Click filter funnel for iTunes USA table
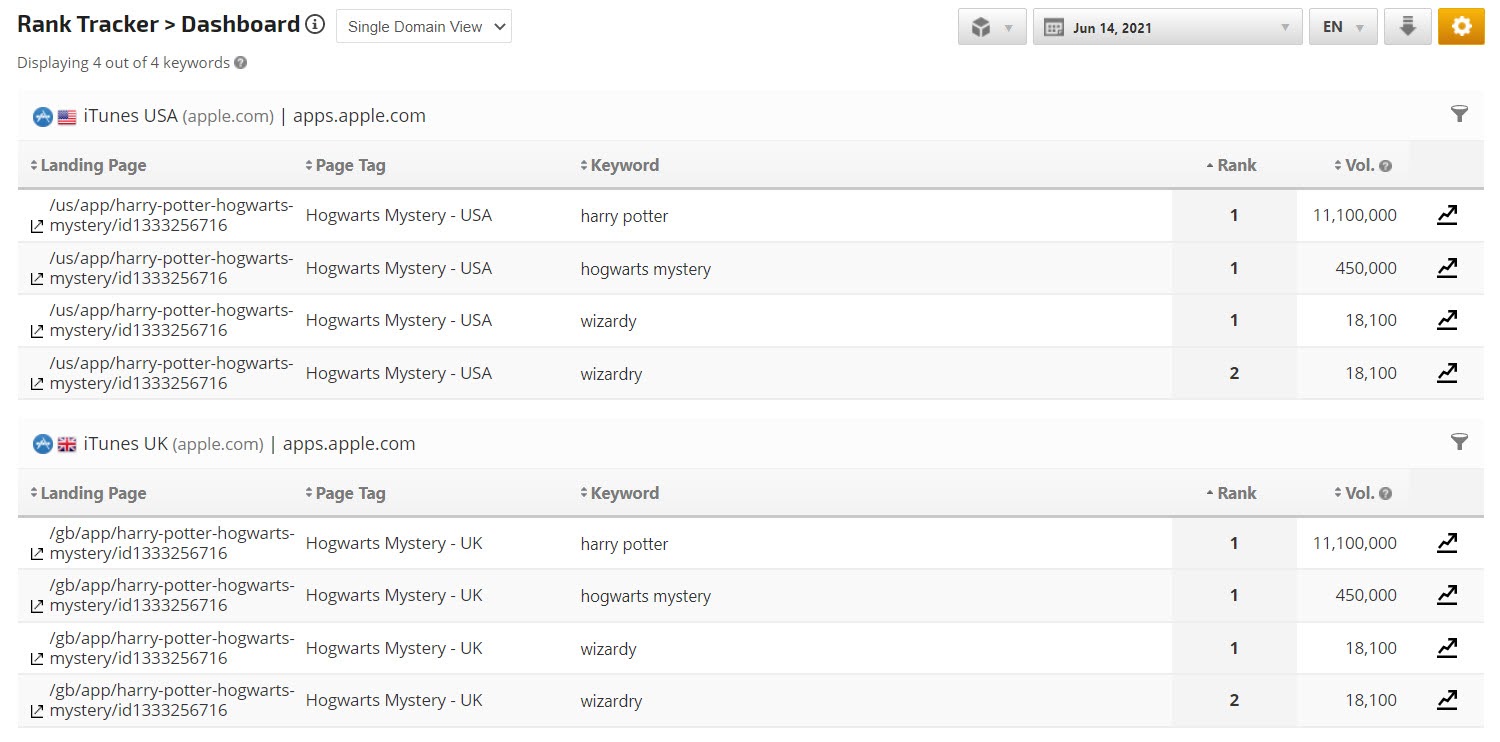Viewport: 1500px width, 742px height. [1459, 114]
